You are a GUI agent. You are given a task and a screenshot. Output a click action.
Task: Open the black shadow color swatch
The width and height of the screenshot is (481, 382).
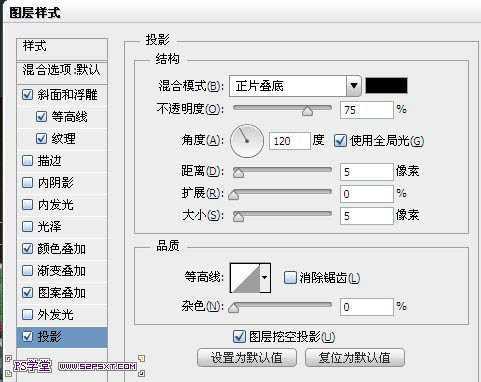386,86
